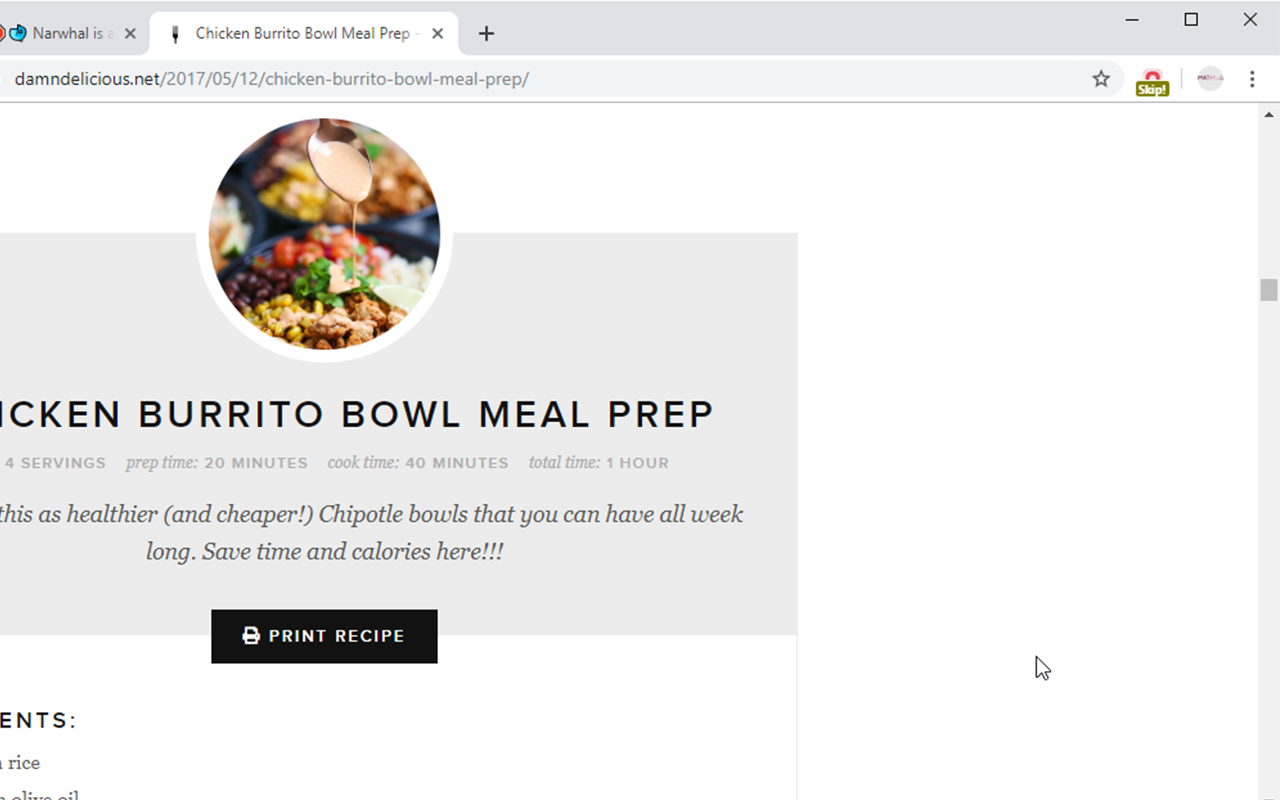Image resolution: width=1280 pixels, height=800 pixels.
Task: Click the Skip! extension icon
Action: [x=1152, y=81]
